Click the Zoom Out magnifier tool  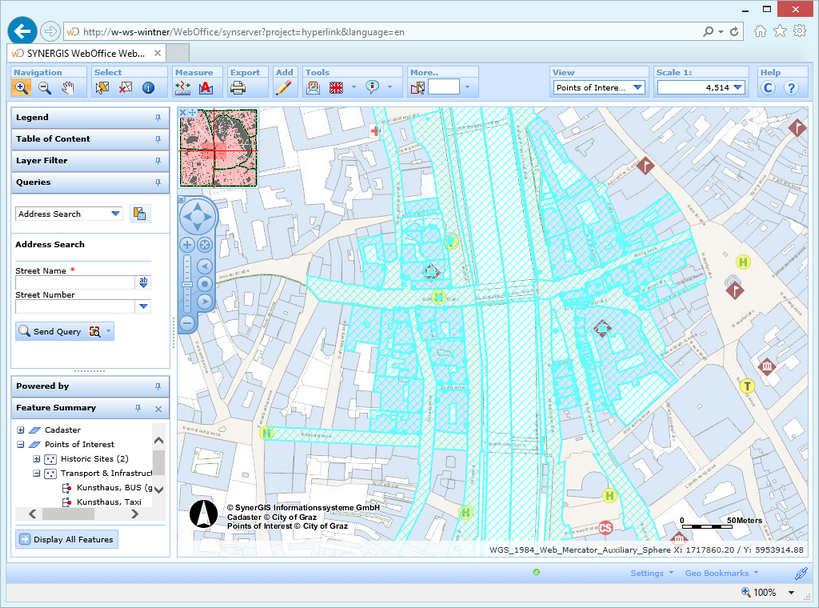(45, 87)
